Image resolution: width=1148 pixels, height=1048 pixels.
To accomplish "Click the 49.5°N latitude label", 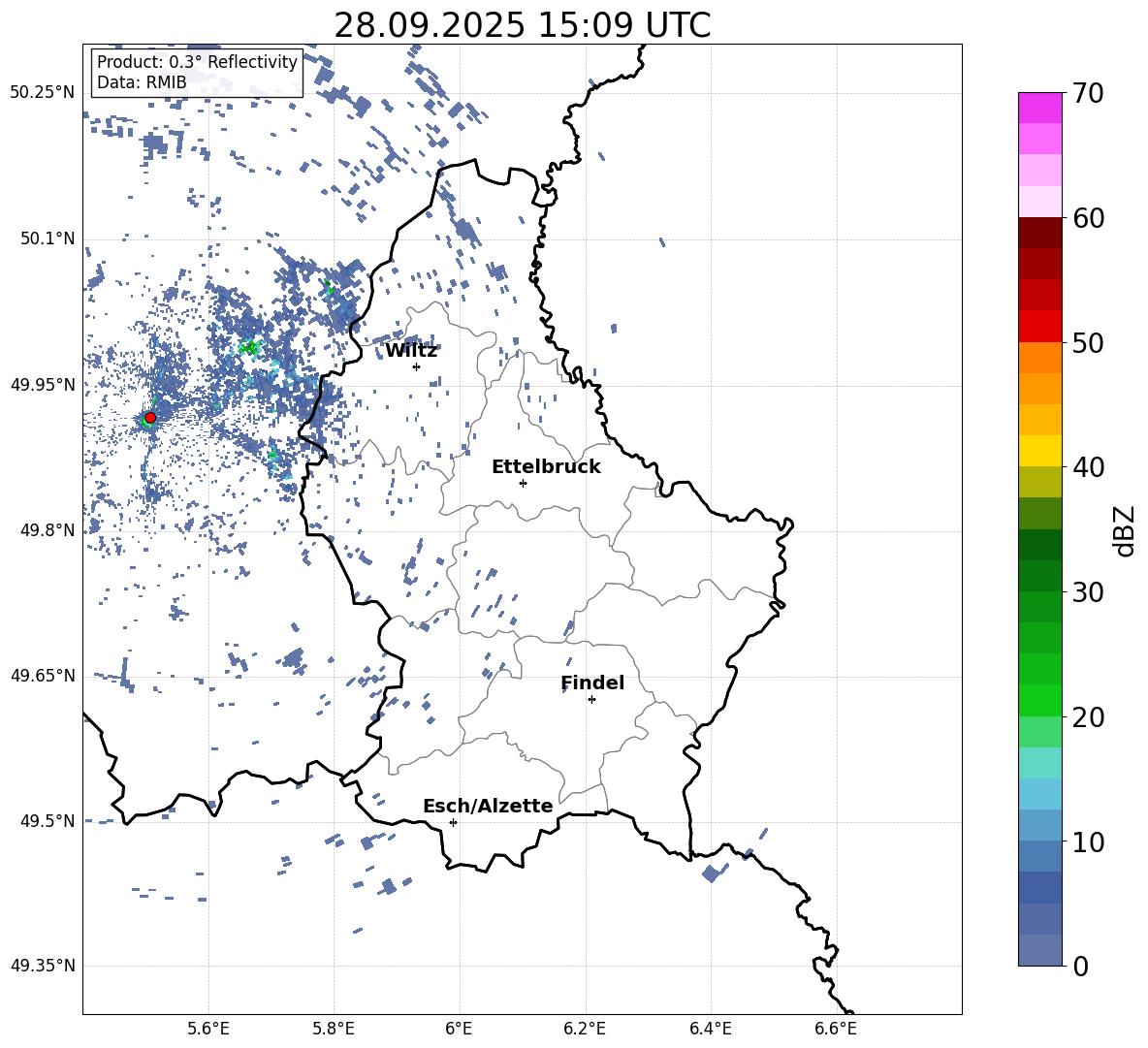I will pos(48,821).
